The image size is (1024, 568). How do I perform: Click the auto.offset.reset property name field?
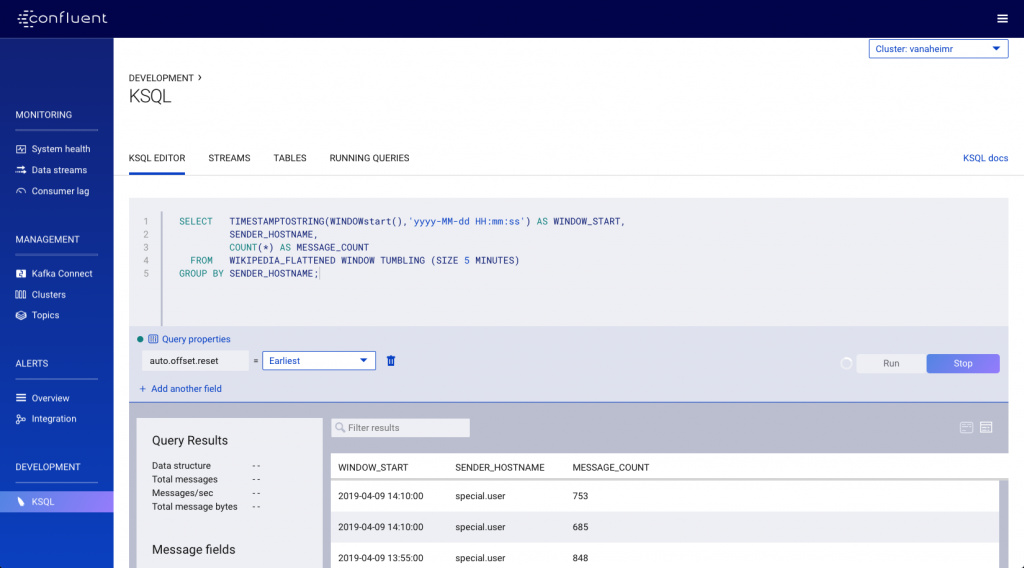pos(195,360)
